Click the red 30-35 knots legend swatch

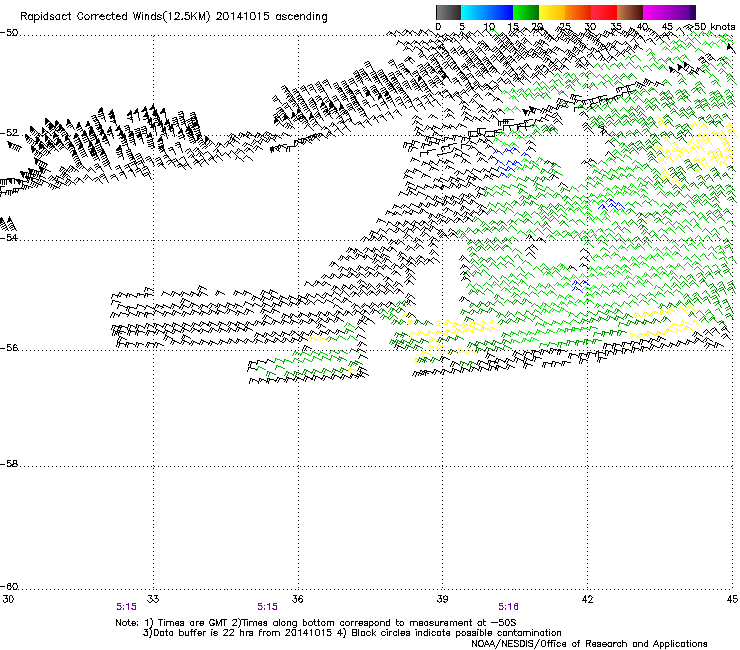(604, 12)
